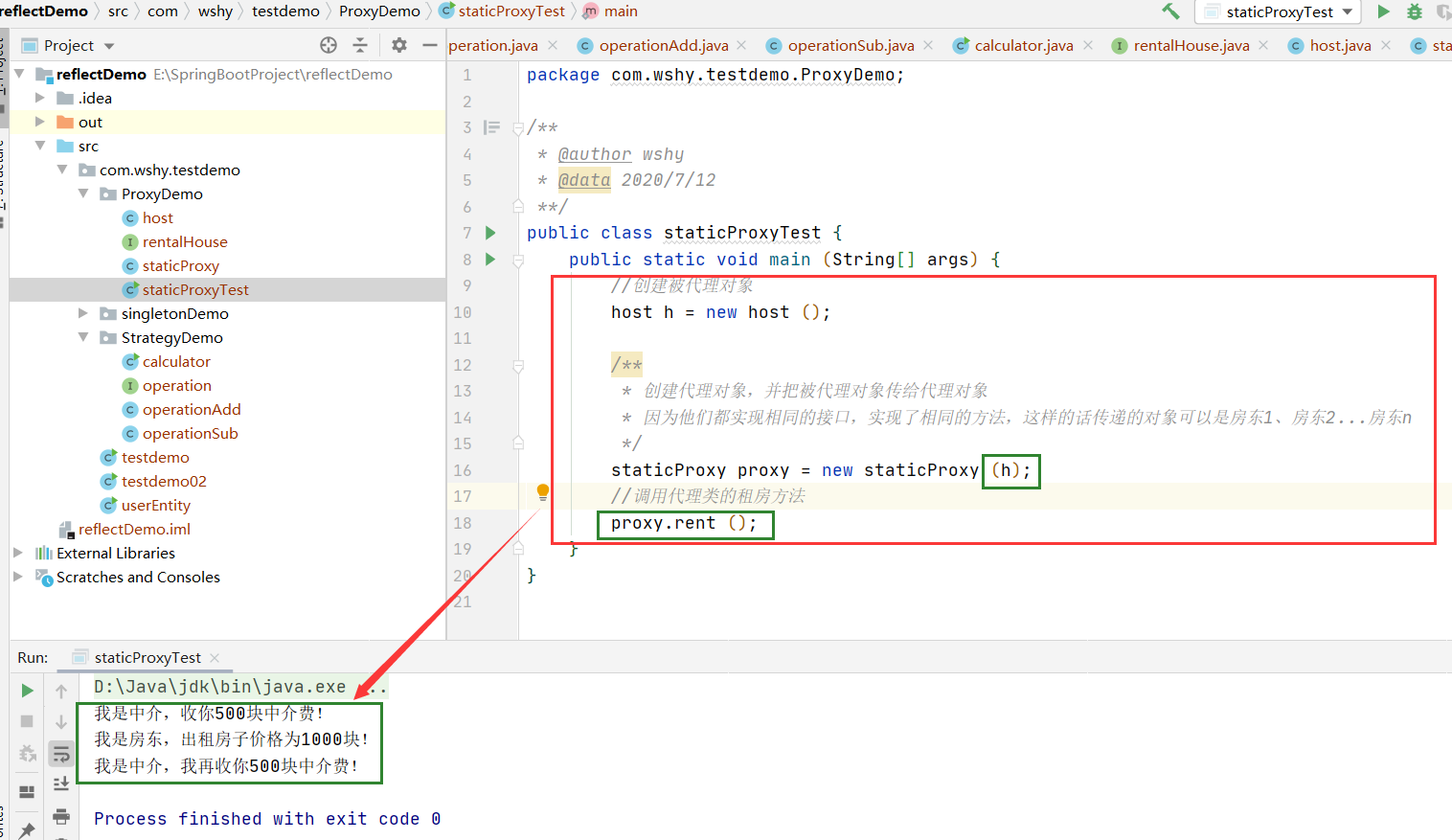Switch to operationSub.java editor tab
Screen dimensions: 1452x840
[851, 45]
